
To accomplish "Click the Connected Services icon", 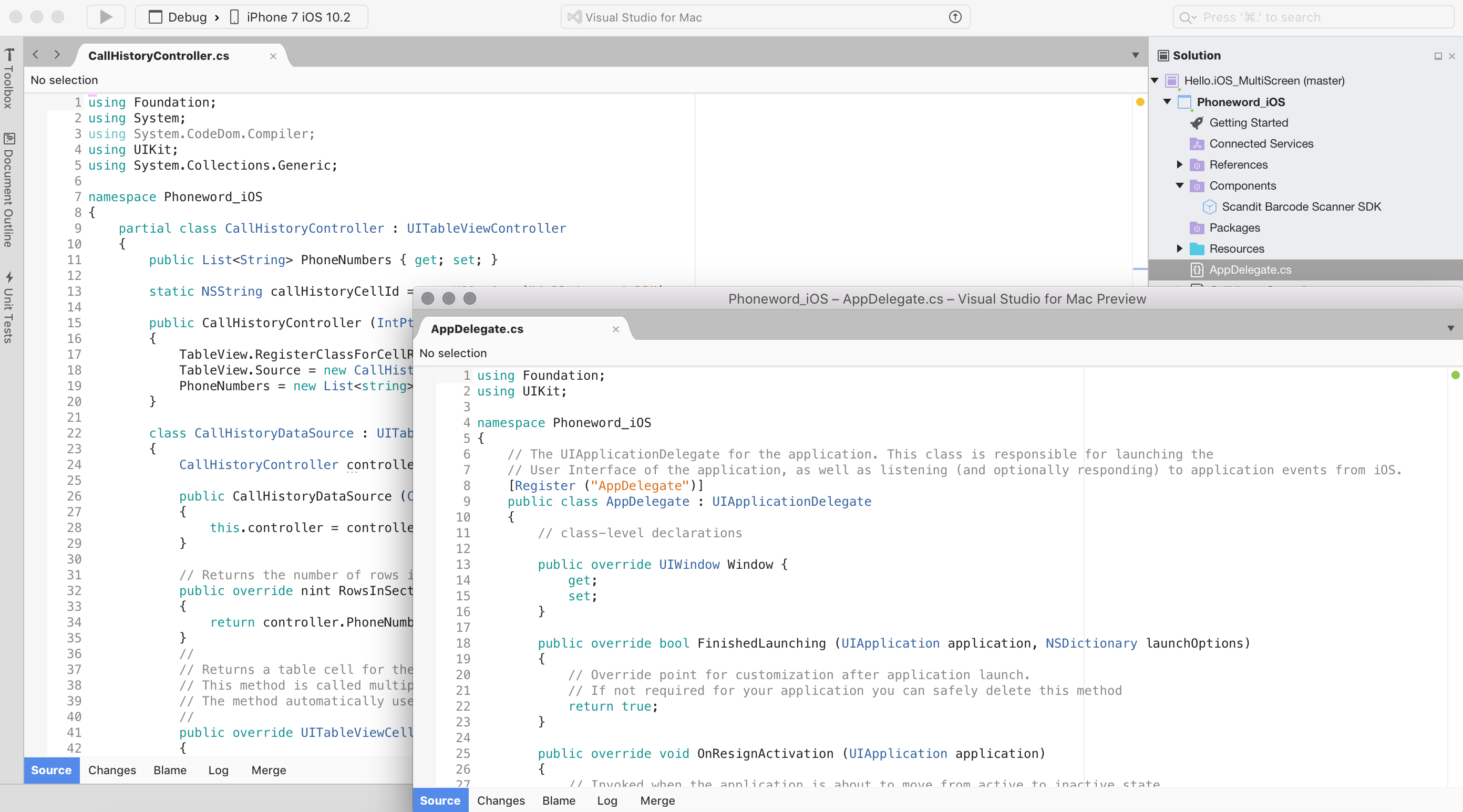I will 1197,144.
